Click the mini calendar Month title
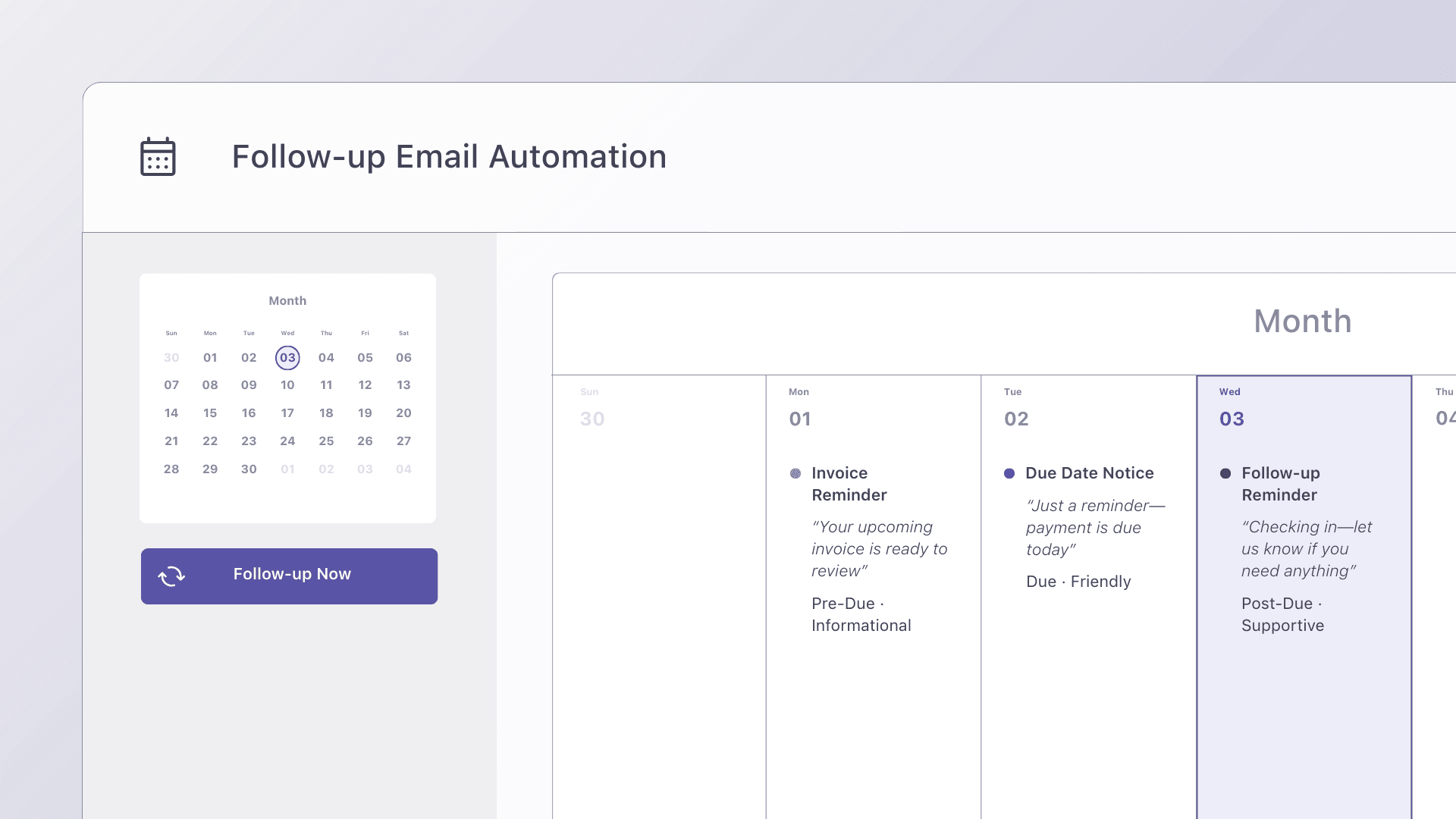This screenshot has height=819, width=1456. click(287, 301)
